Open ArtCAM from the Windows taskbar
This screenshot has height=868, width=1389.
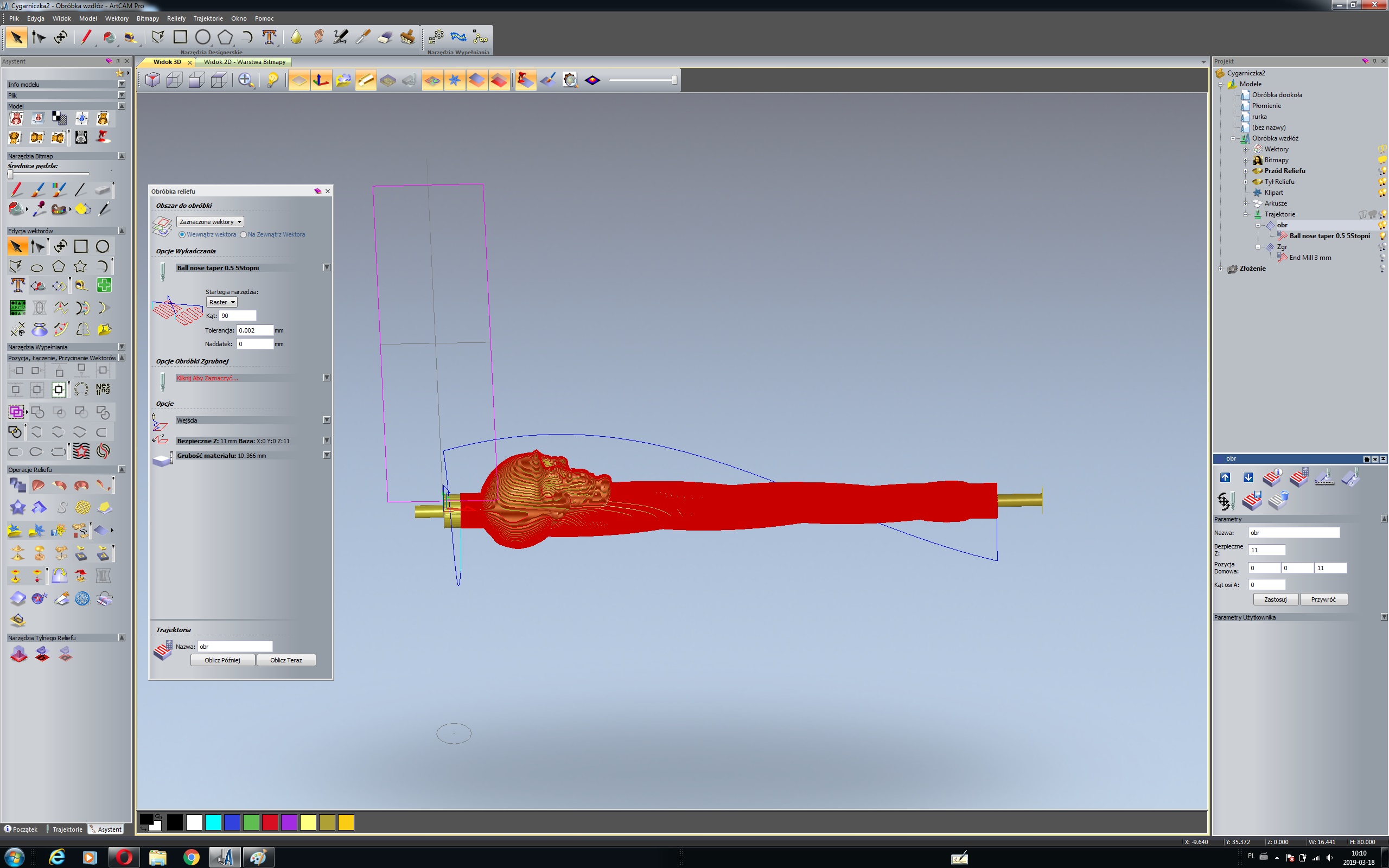(x=225, y=857)
